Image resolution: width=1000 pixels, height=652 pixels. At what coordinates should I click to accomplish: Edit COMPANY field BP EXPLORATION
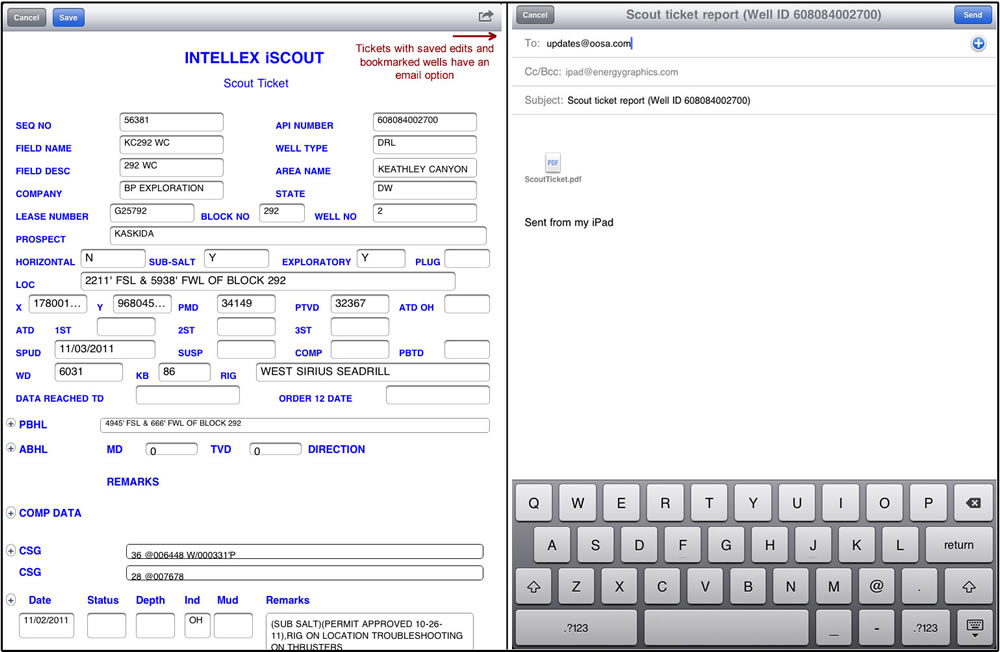pos(172,189)
